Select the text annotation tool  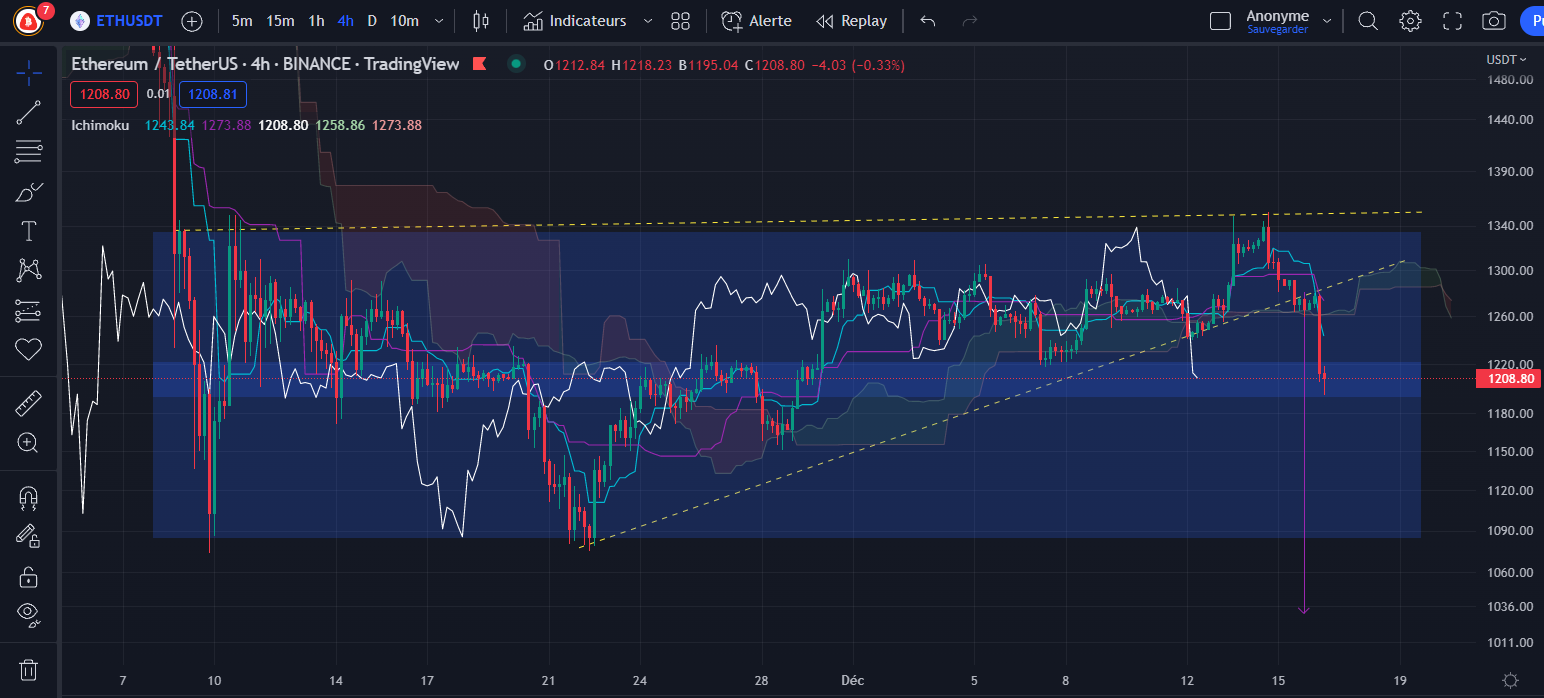[28, 231]
